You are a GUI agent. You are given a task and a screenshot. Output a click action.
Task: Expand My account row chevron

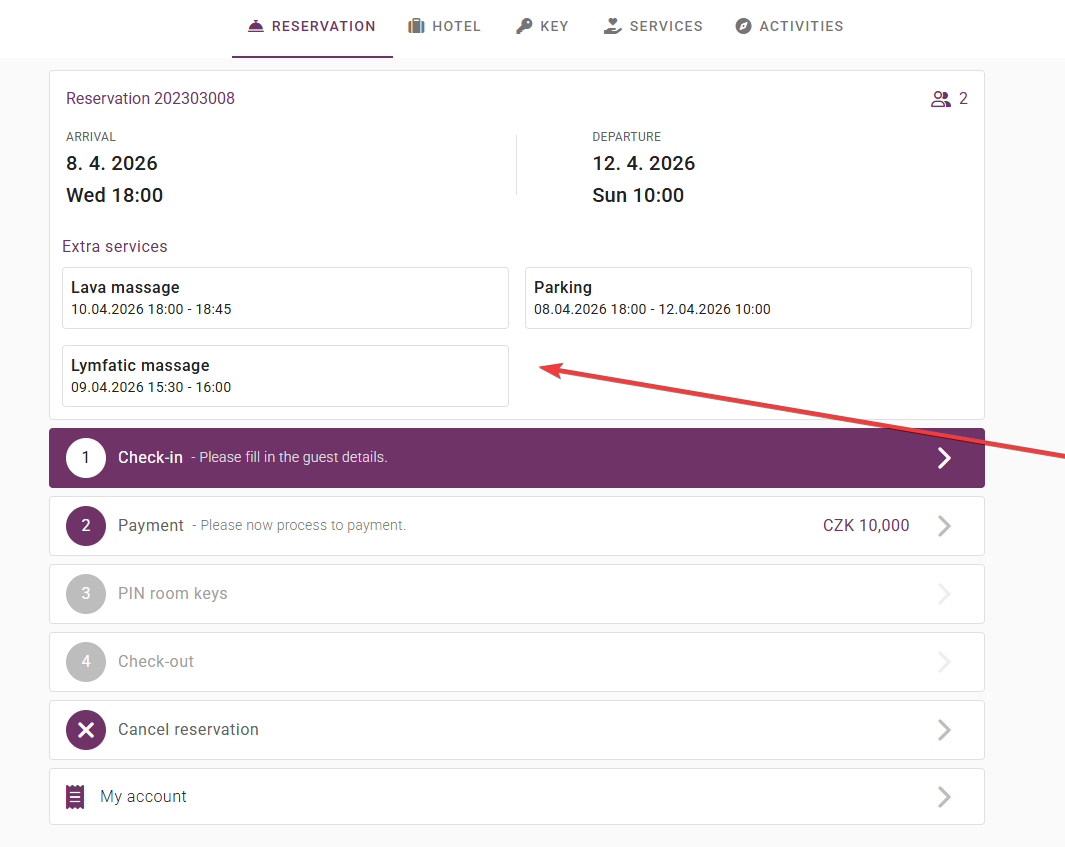pyautogui.click(x=943, y=797)
